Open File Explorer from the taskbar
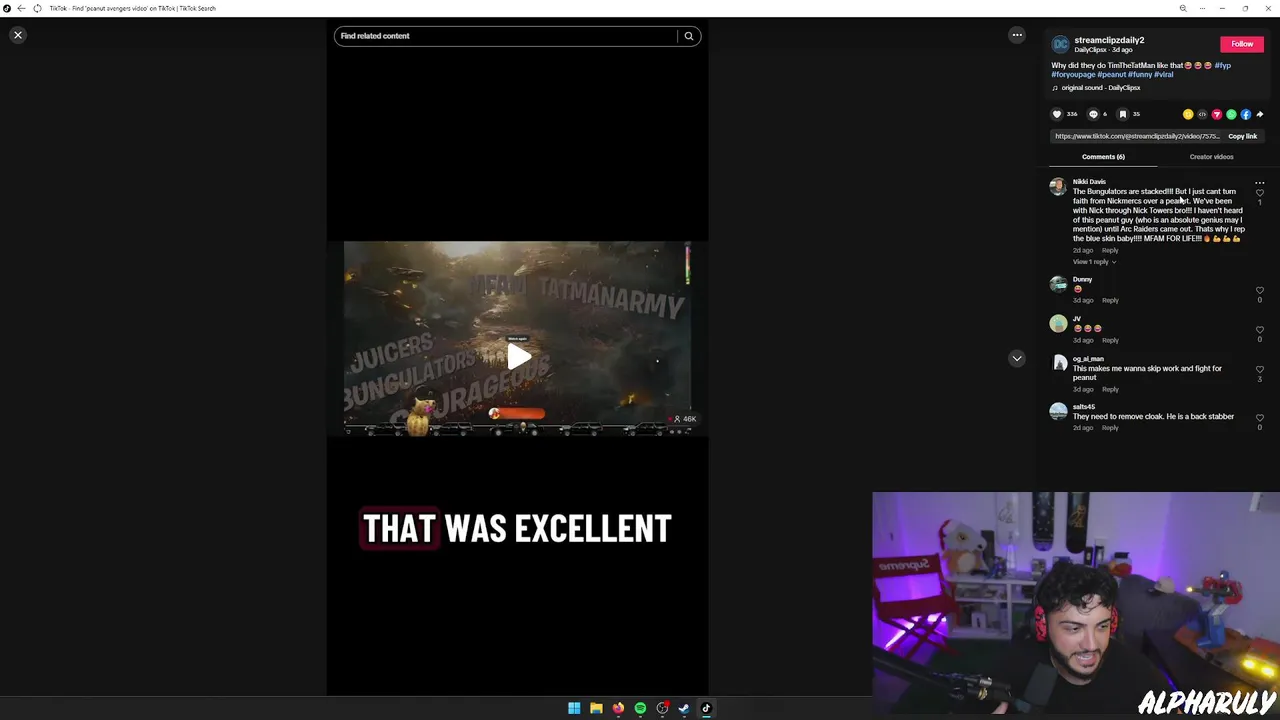The height and width of the screenshot is (720, 1280). pos(596,708)
